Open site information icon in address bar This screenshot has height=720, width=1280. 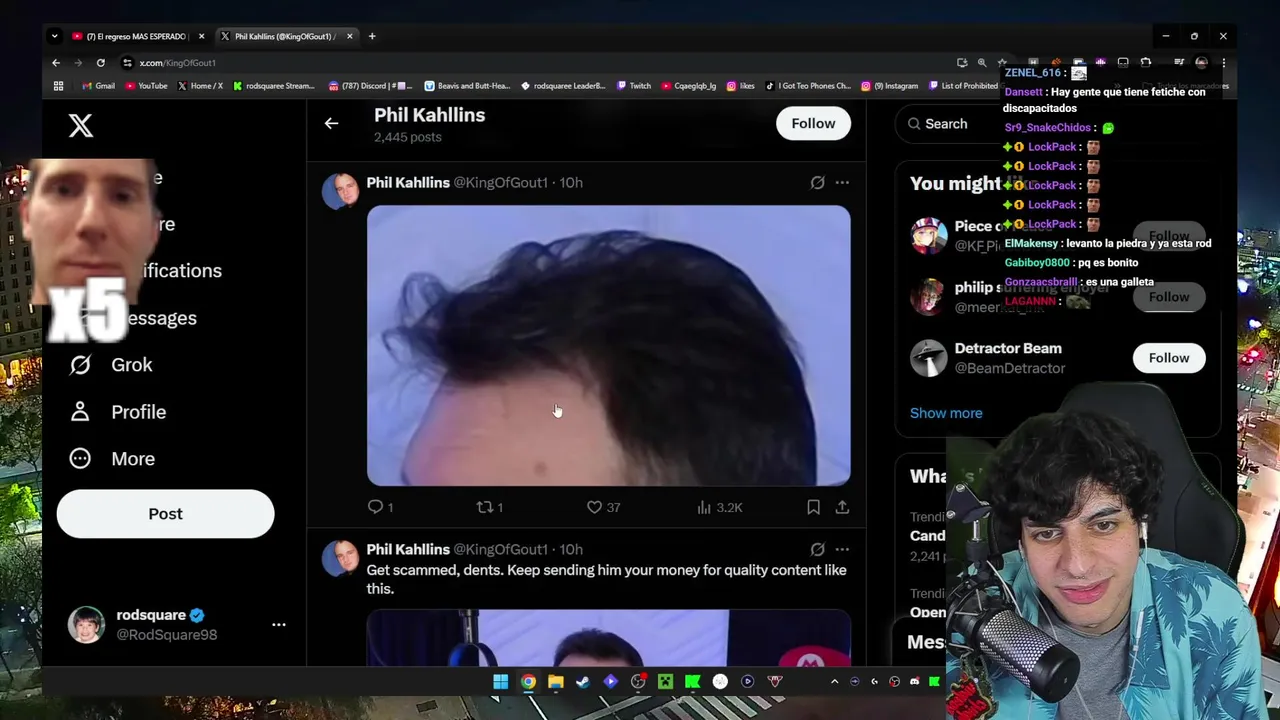tap(127, 62)
